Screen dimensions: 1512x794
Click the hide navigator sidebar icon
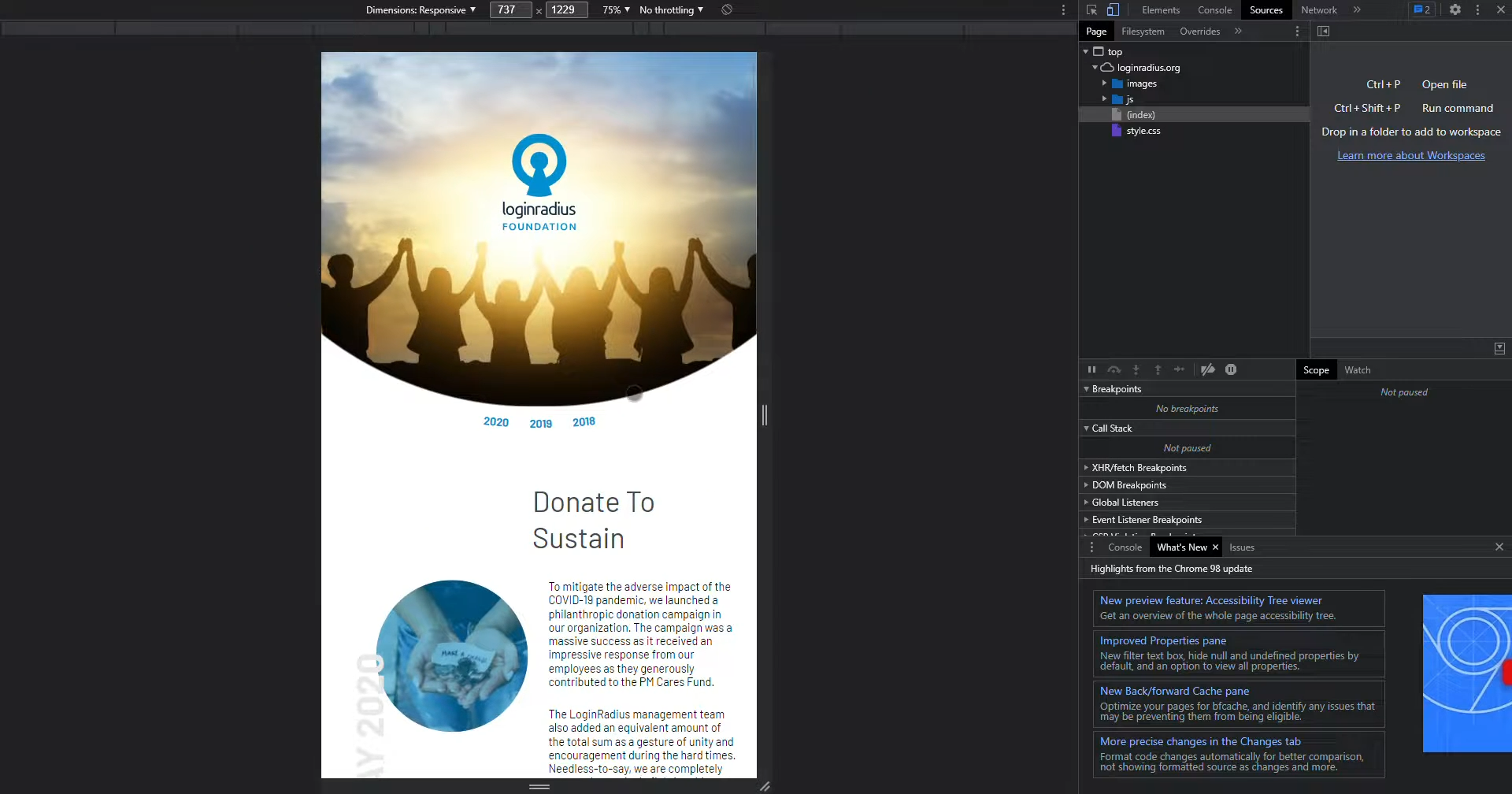tap(1323, 32)
